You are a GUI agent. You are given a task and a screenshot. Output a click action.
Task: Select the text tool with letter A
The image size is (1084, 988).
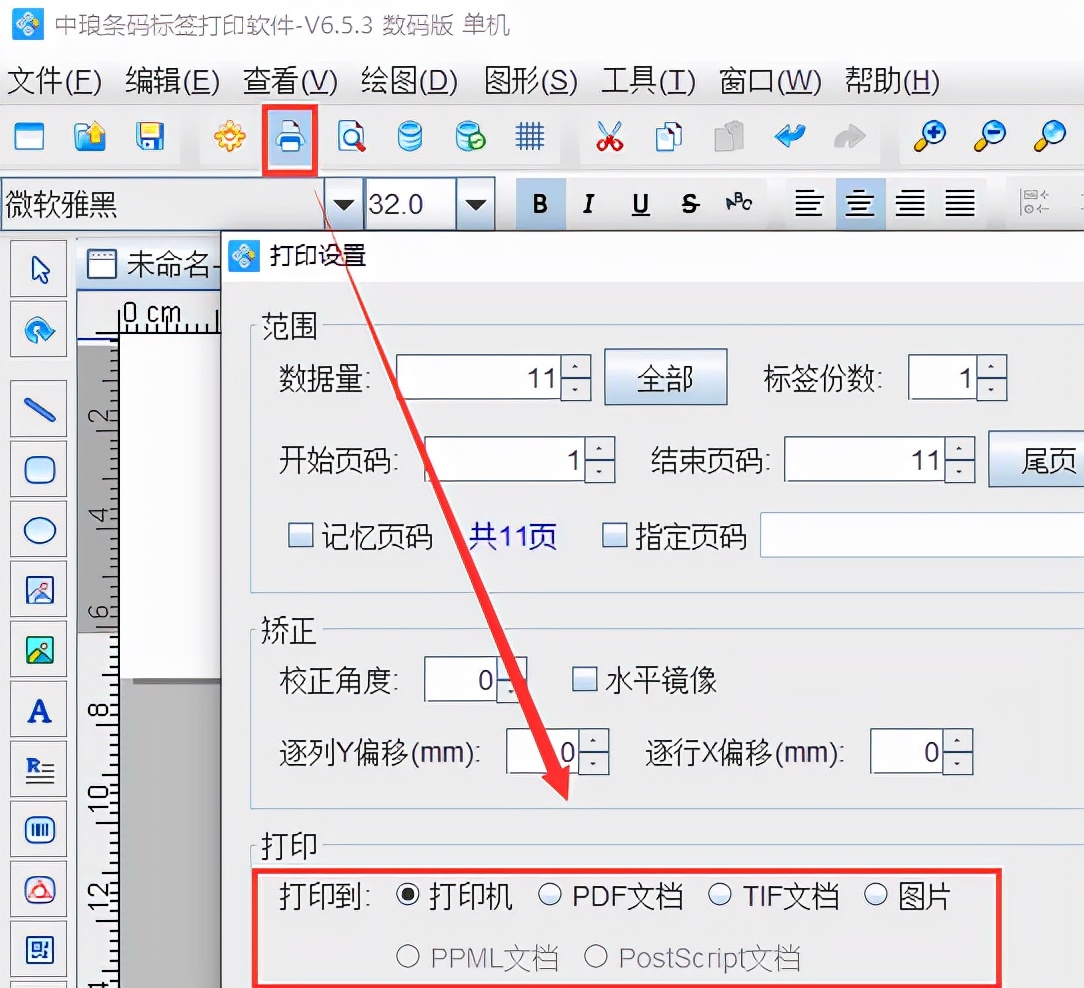click(38, 710)
